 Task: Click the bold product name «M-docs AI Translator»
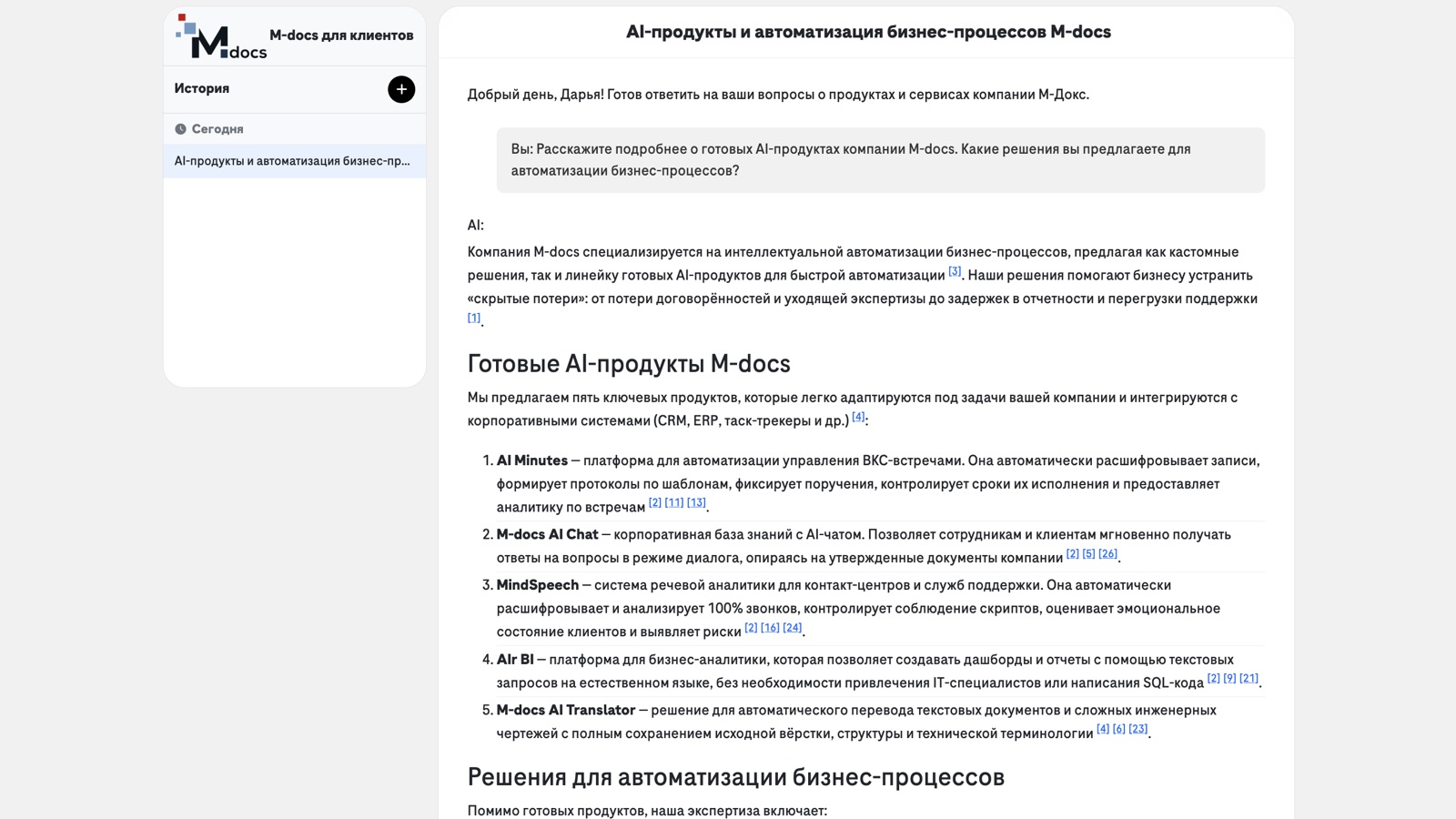tap(566, 710)
